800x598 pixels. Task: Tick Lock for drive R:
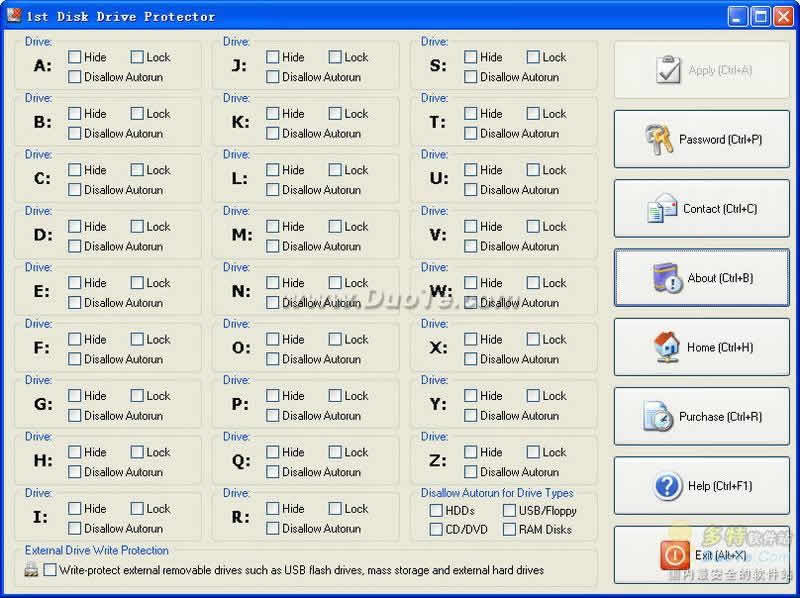click(335, 508)
